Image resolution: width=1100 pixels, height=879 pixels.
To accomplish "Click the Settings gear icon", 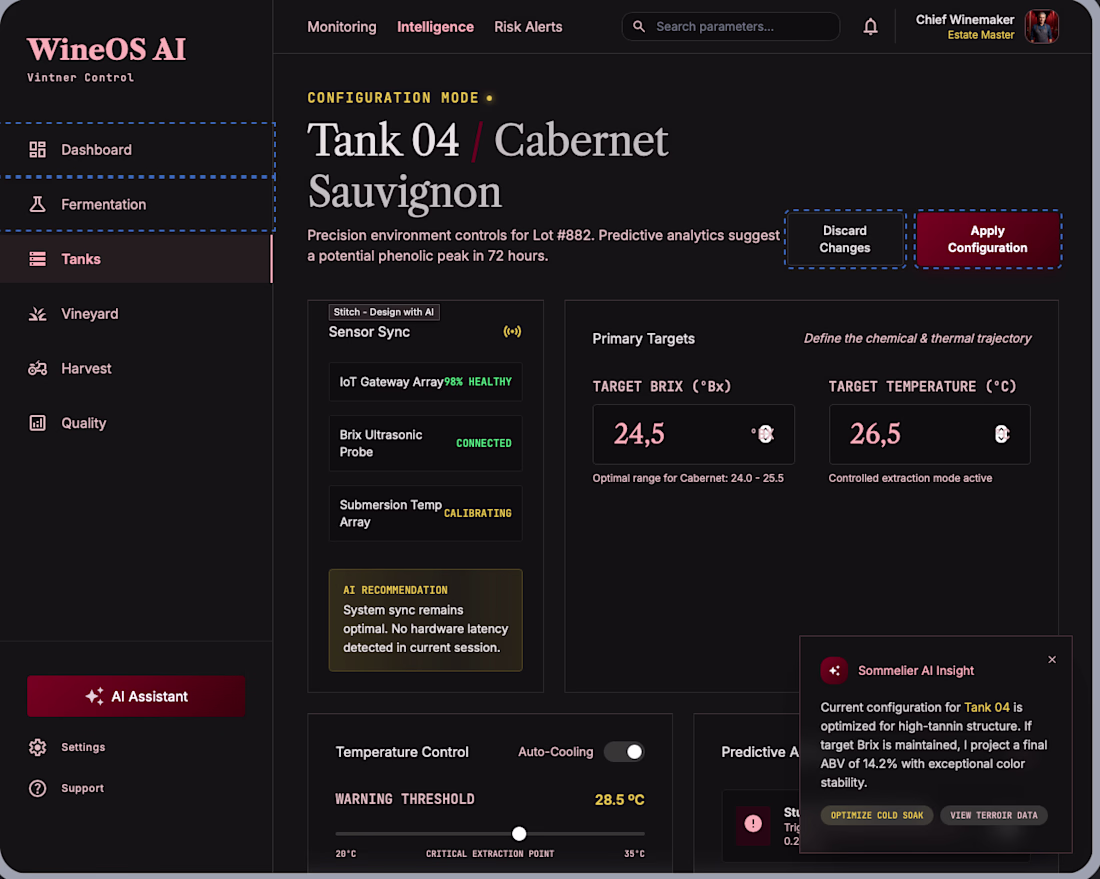I will (37, 747).
